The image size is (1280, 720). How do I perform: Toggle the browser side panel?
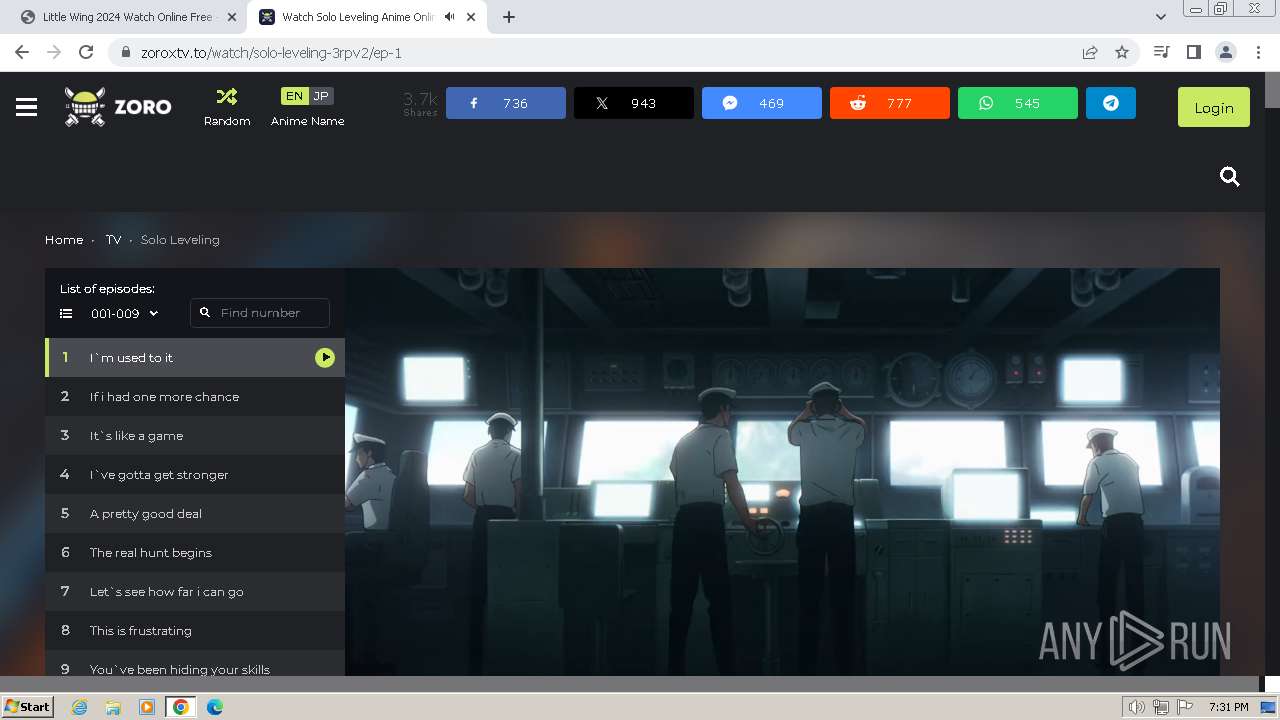(1193, 52)
